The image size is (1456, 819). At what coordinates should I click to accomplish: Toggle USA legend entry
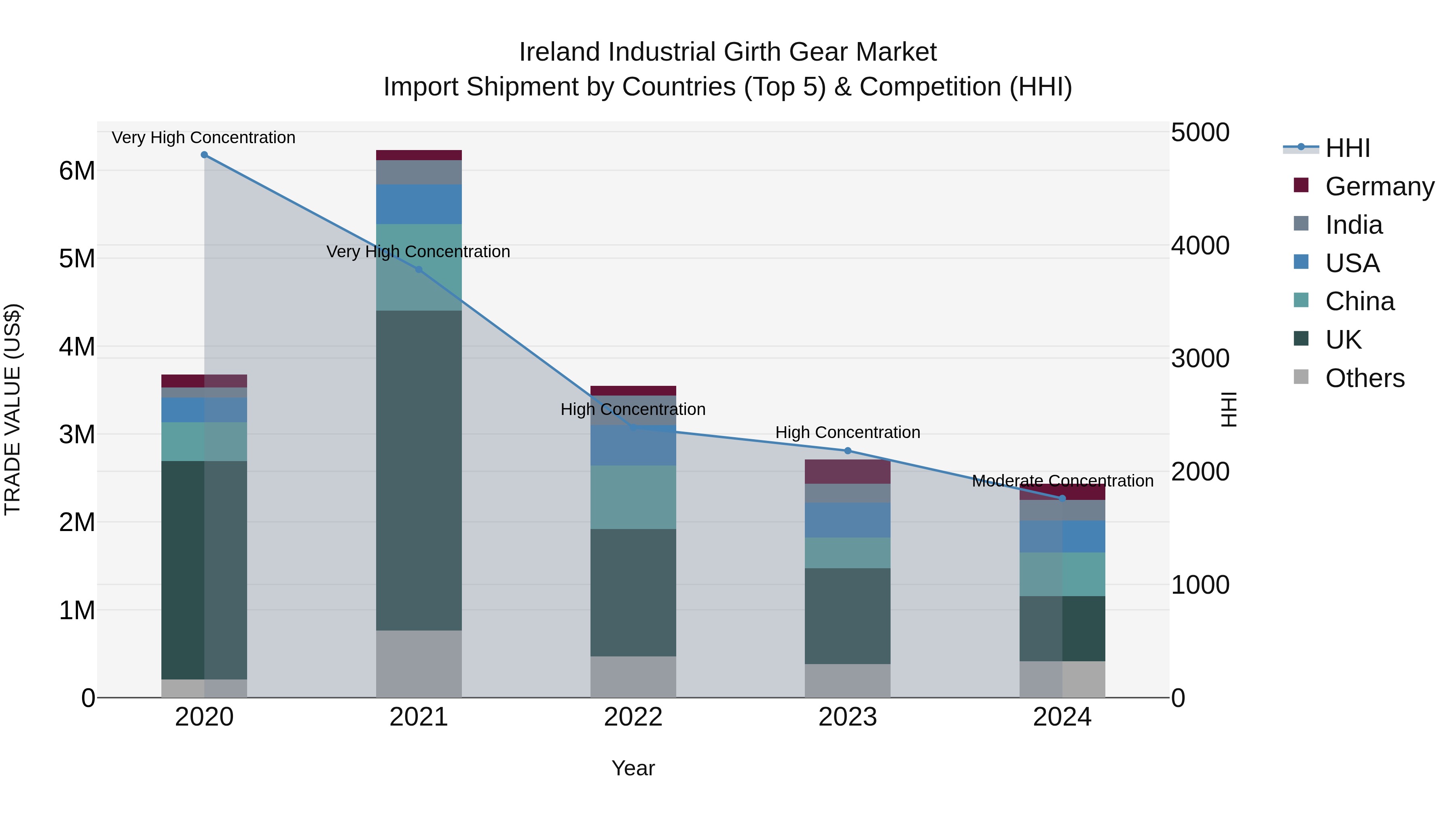1337,263
